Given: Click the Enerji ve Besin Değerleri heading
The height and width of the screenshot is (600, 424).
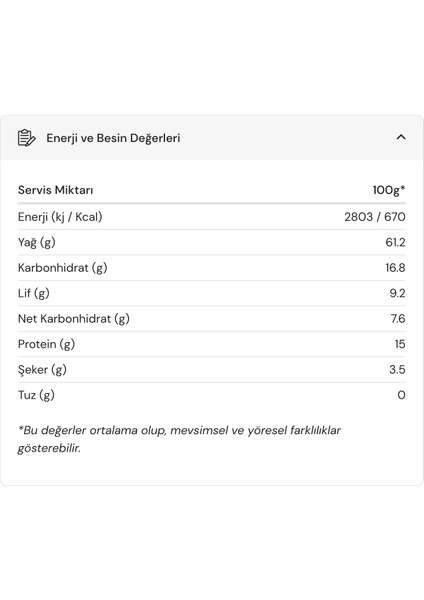Looking at the screenshot, I should (113, 138).
